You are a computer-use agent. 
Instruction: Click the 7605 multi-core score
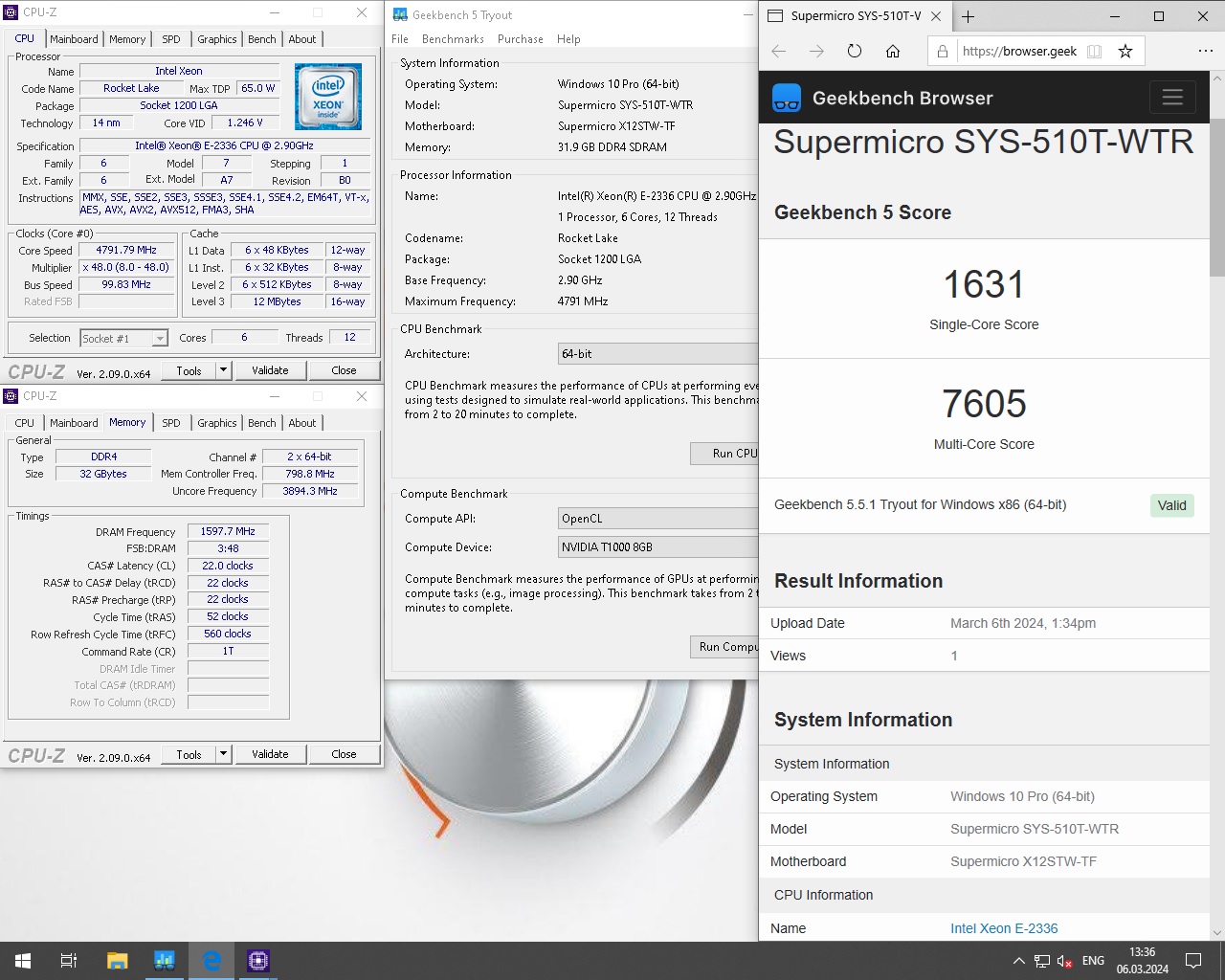(984, 404)
